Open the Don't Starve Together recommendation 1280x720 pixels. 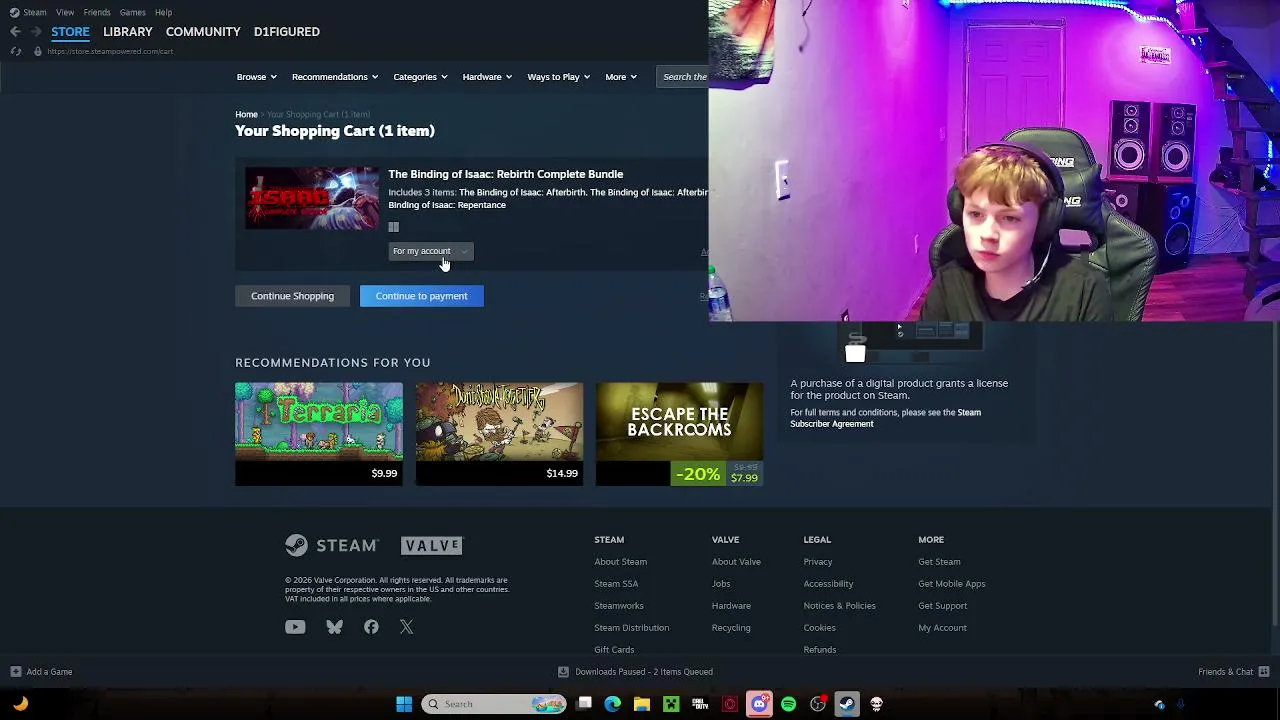coord(499,434)
